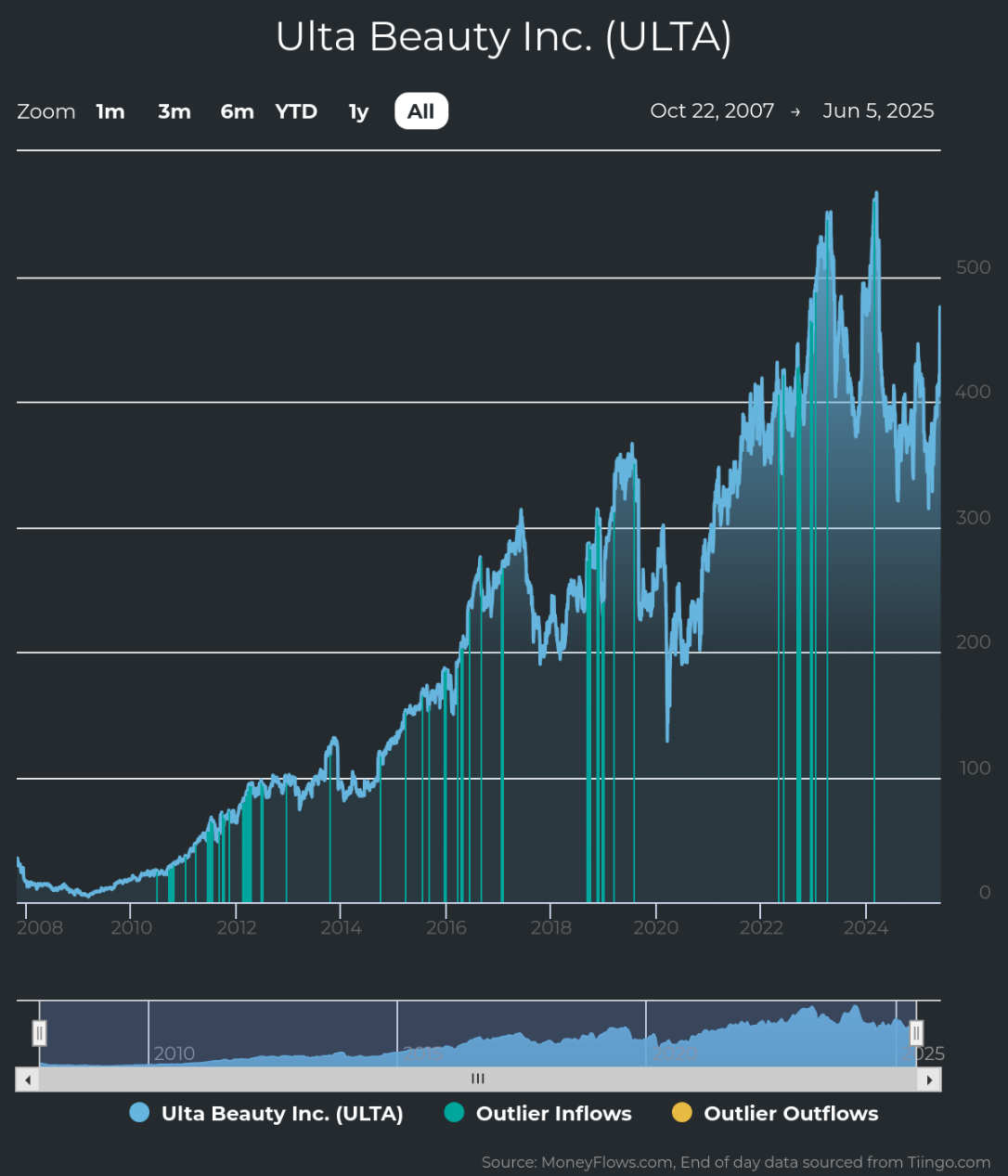This screenshot has width=1008, height=1176.
Task: Click the left navigator scroll arrow
Action: 27,1079
